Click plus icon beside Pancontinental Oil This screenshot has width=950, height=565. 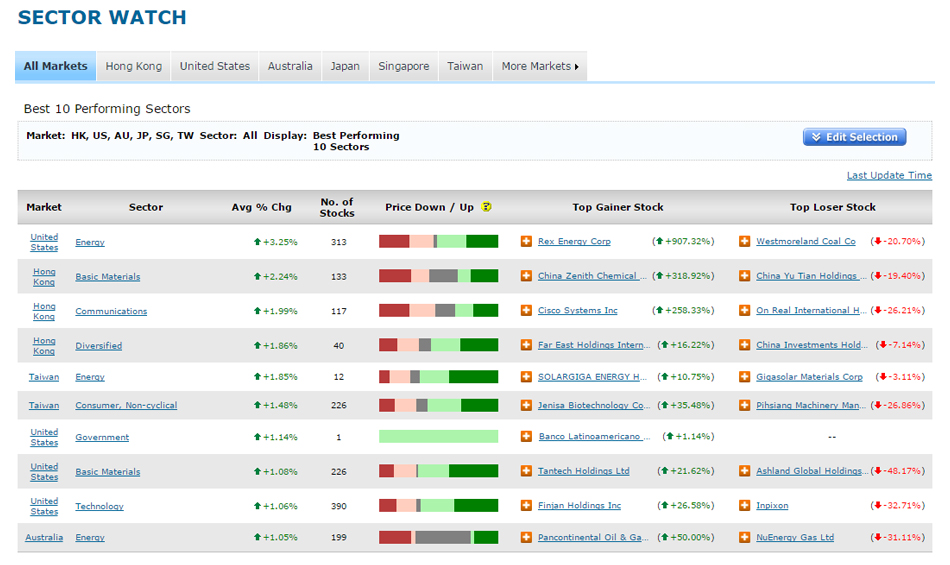(526, 537)
